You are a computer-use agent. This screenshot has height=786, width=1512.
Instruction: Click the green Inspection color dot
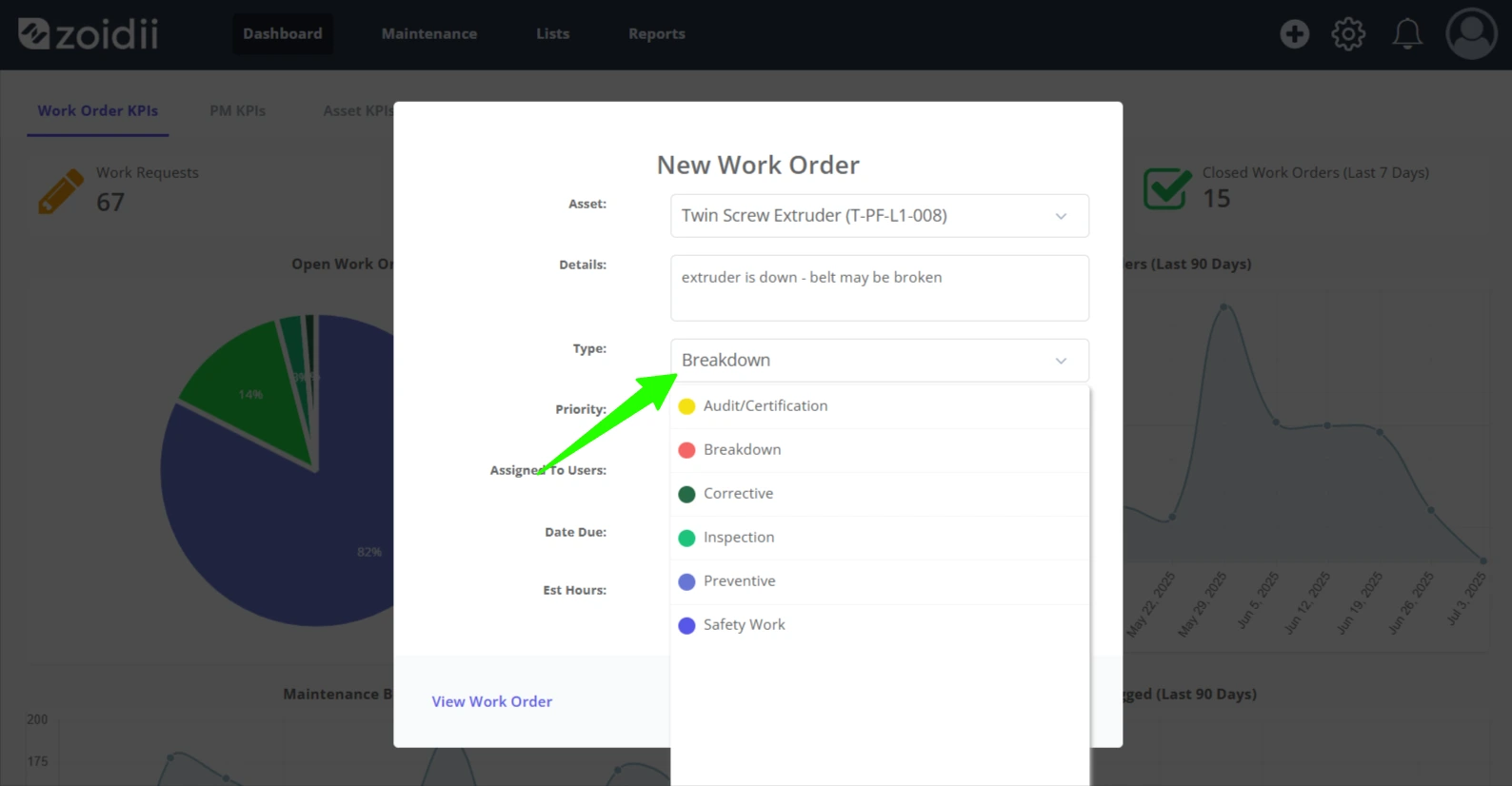686,538
